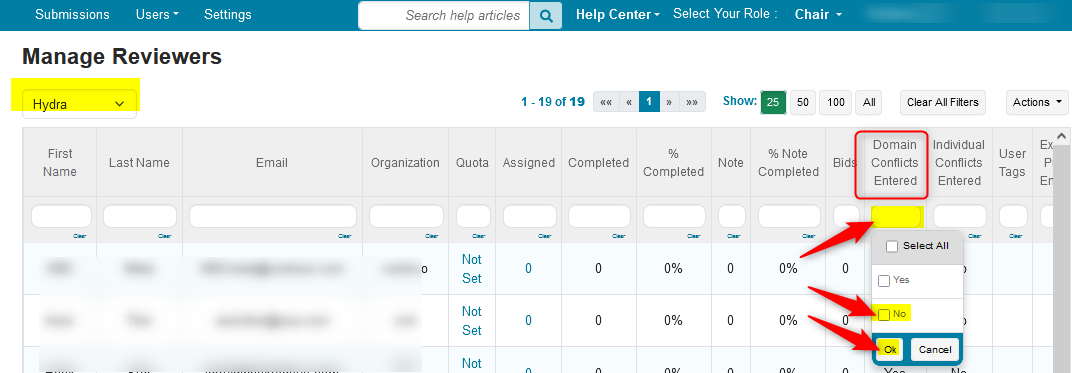Click the Bids filter input
Image resolution: width=1072 pixels, height=373 pixels.
846,217
